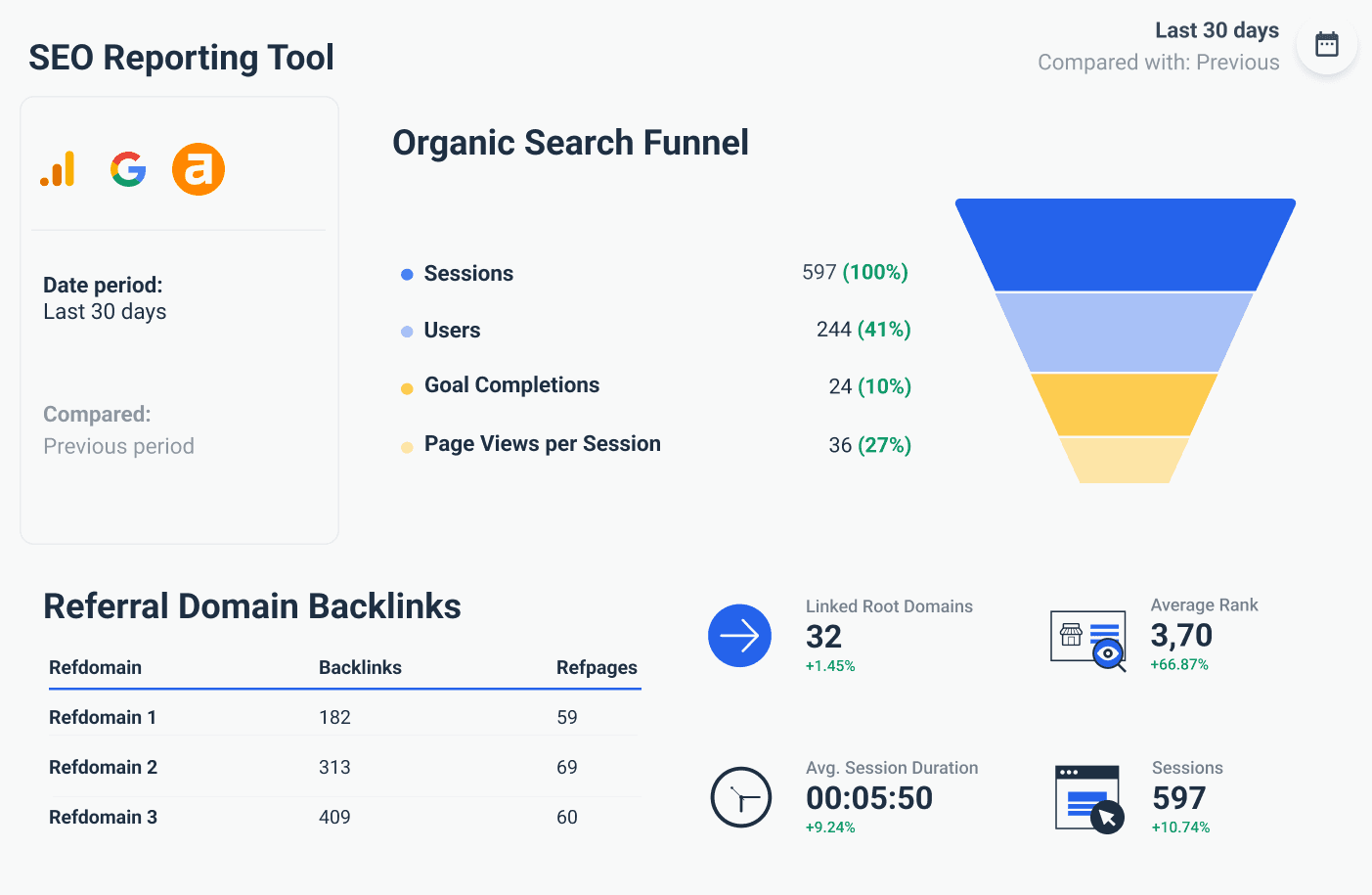
Task: Click the SEO Reporting Tool title
Action: point(181,57)
